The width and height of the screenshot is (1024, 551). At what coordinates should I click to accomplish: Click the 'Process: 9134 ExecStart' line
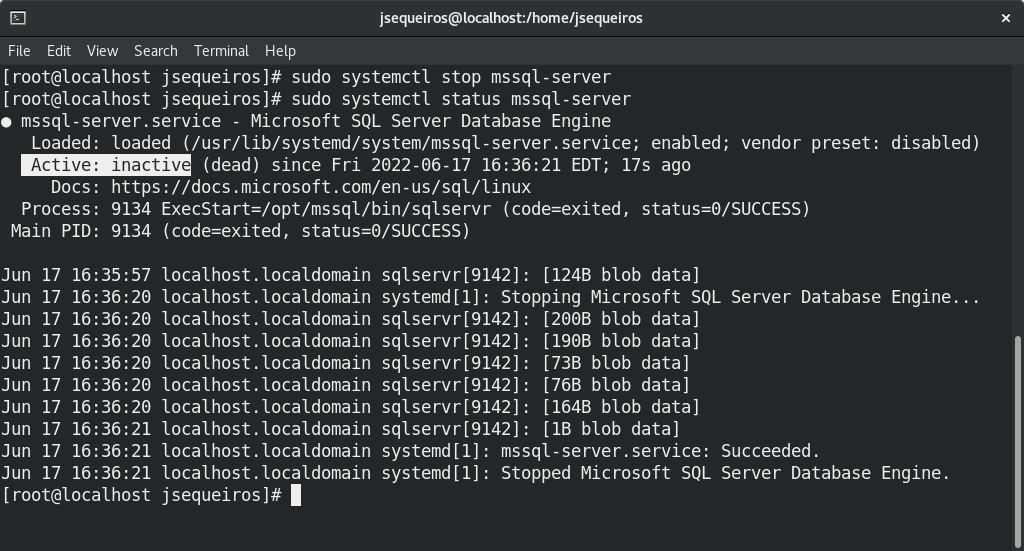coord(415,210)
